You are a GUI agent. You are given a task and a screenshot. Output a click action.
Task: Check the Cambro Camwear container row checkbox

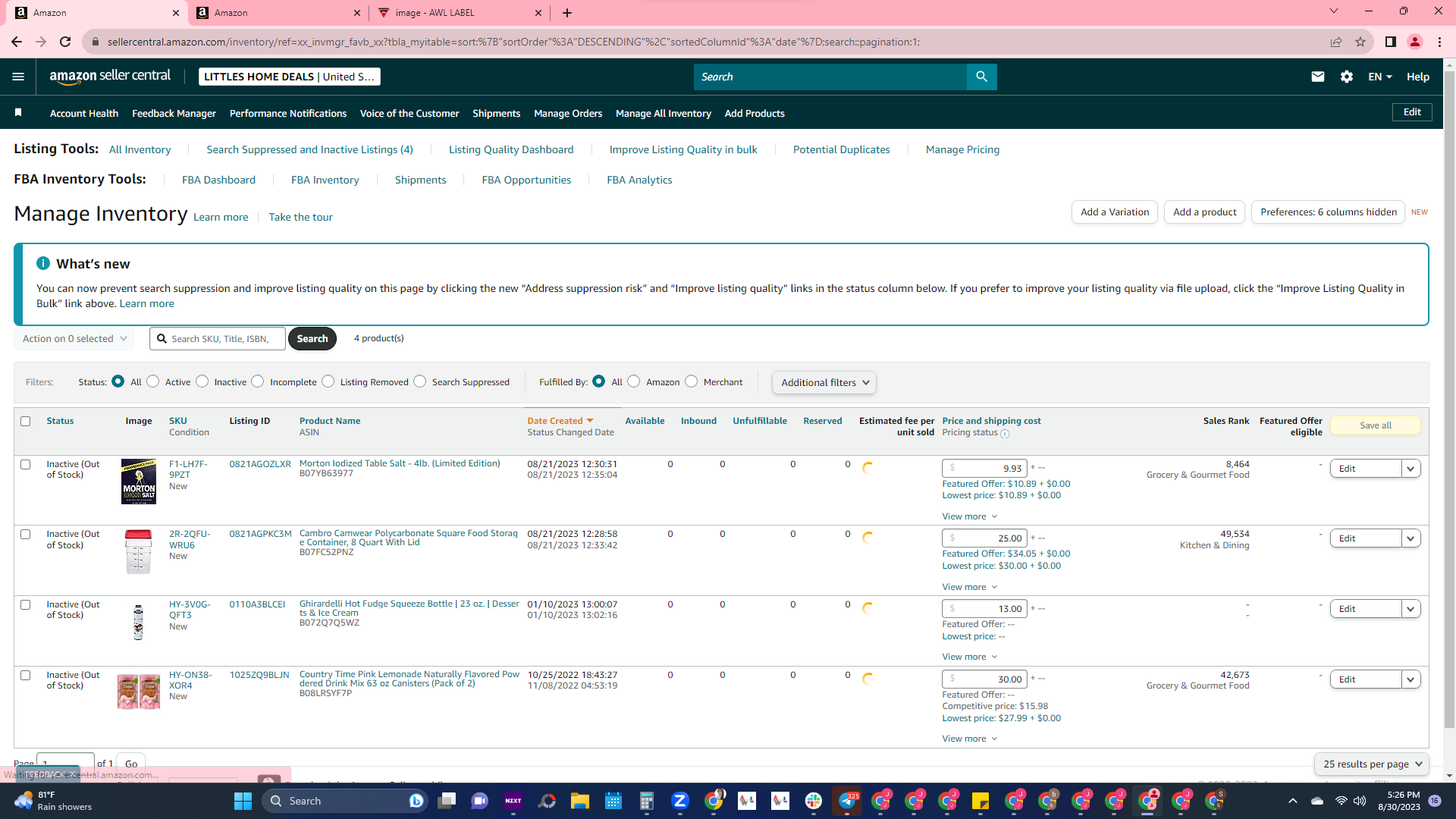26,534
